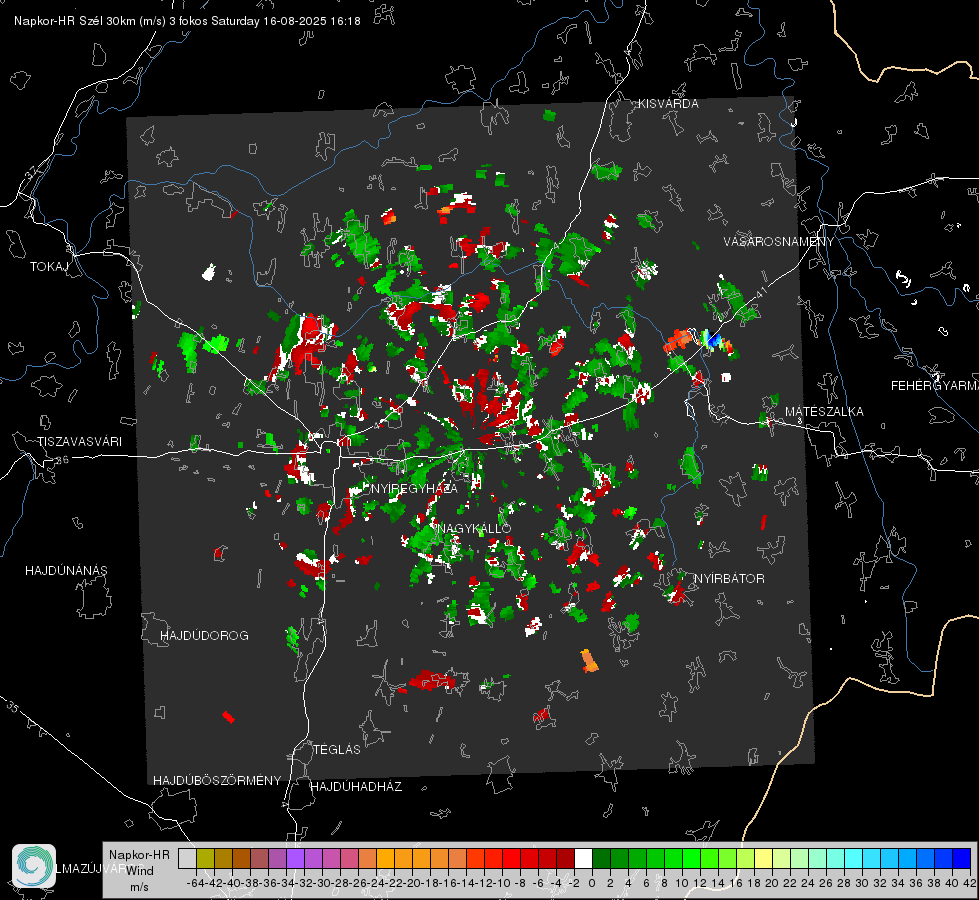Image resolution: width=979 pixels, height=900 pixels.
Task: Click the TOKAJ city label
Action: pos(49,267)
